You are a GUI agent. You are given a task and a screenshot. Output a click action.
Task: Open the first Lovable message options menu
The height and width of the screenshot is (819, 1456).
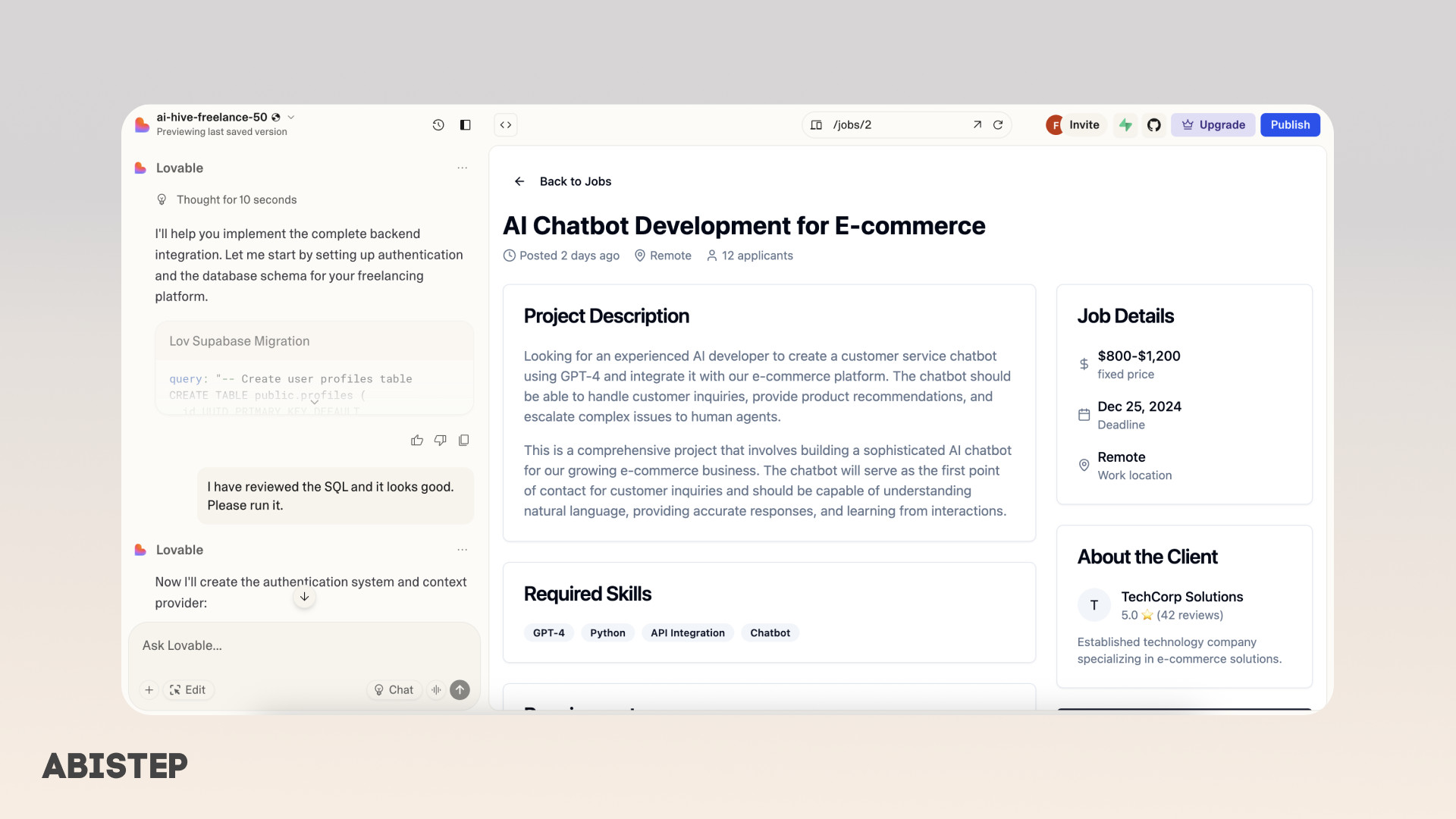click(463, 168)
